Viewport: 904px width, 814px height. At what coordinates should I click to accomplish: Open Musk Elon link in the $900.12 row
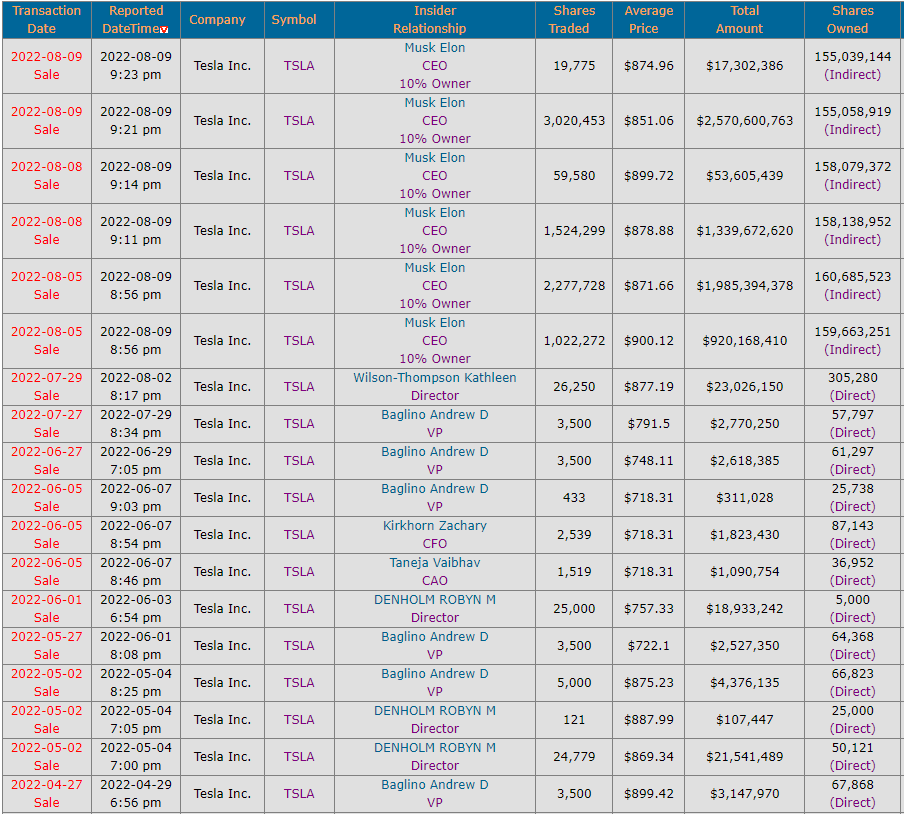435,323
